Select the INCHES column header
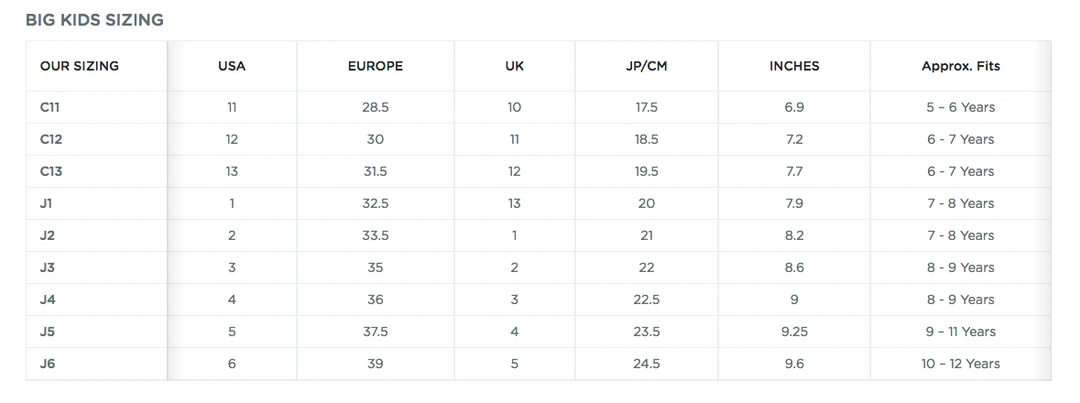Image resolution: width=1080 pixels, height=403 pixels. pyautogui.click(x=794, y=66)
